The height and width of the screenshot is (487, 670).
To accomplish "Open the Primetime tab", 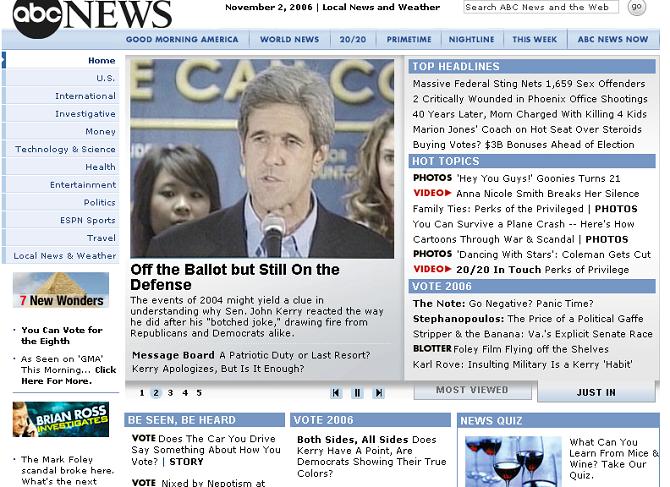I will coord(409,39).
